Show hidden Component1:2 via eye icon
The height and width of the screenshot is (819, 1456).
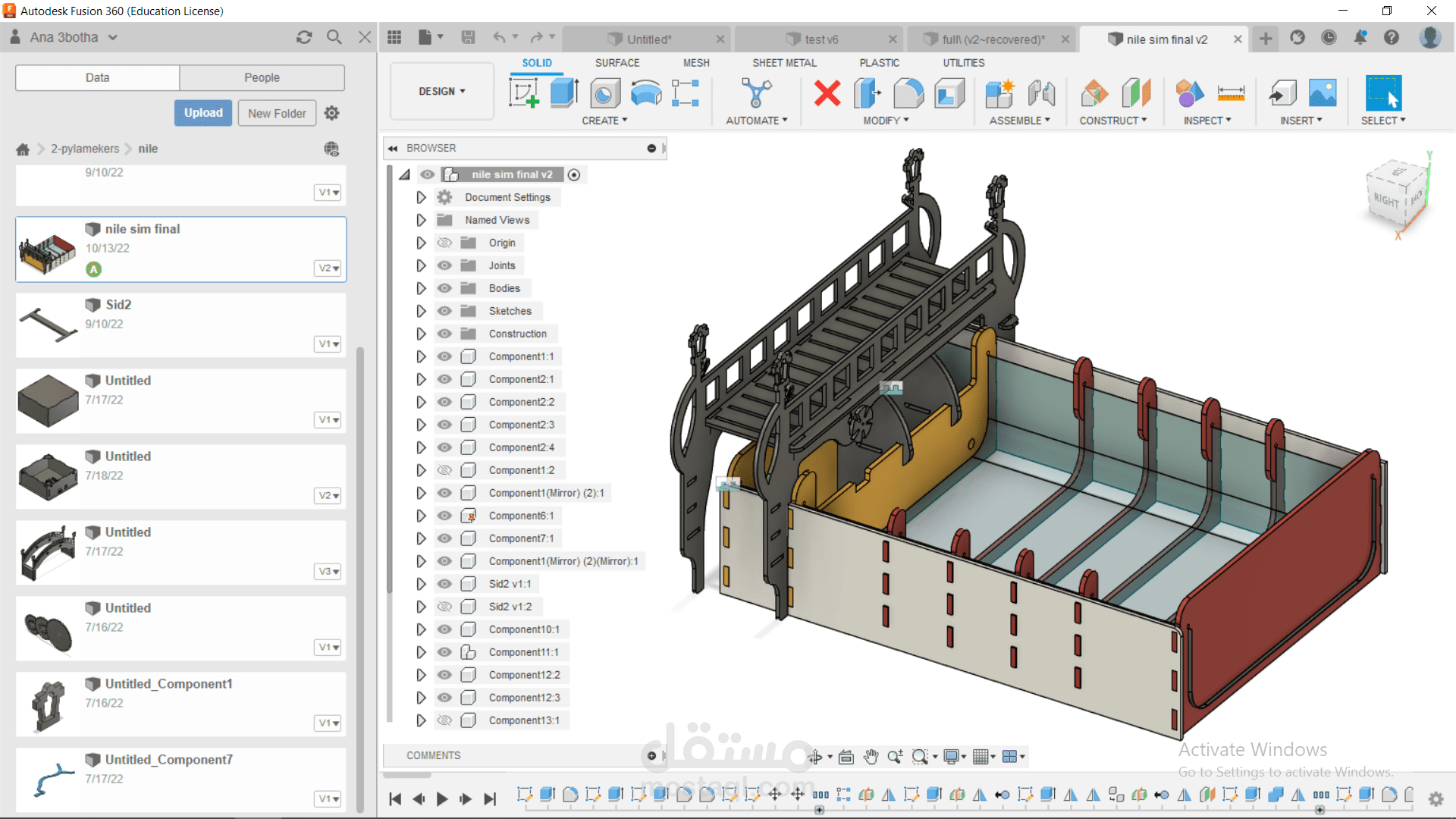pyautogui.click(x=444, y=470)
